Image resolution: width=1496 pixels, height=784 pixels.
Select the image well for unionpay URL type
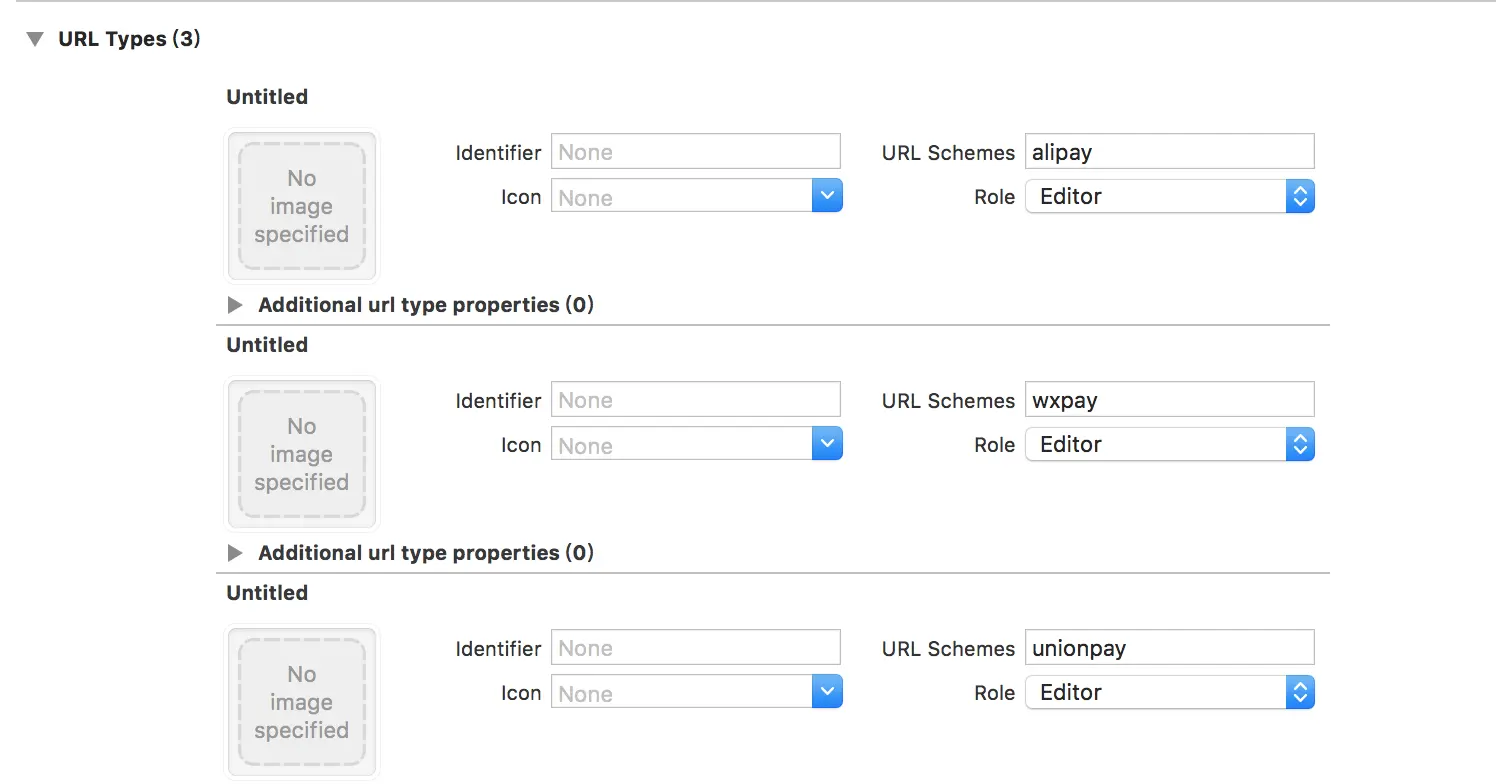pyautogui.click(x=302, y=702)
